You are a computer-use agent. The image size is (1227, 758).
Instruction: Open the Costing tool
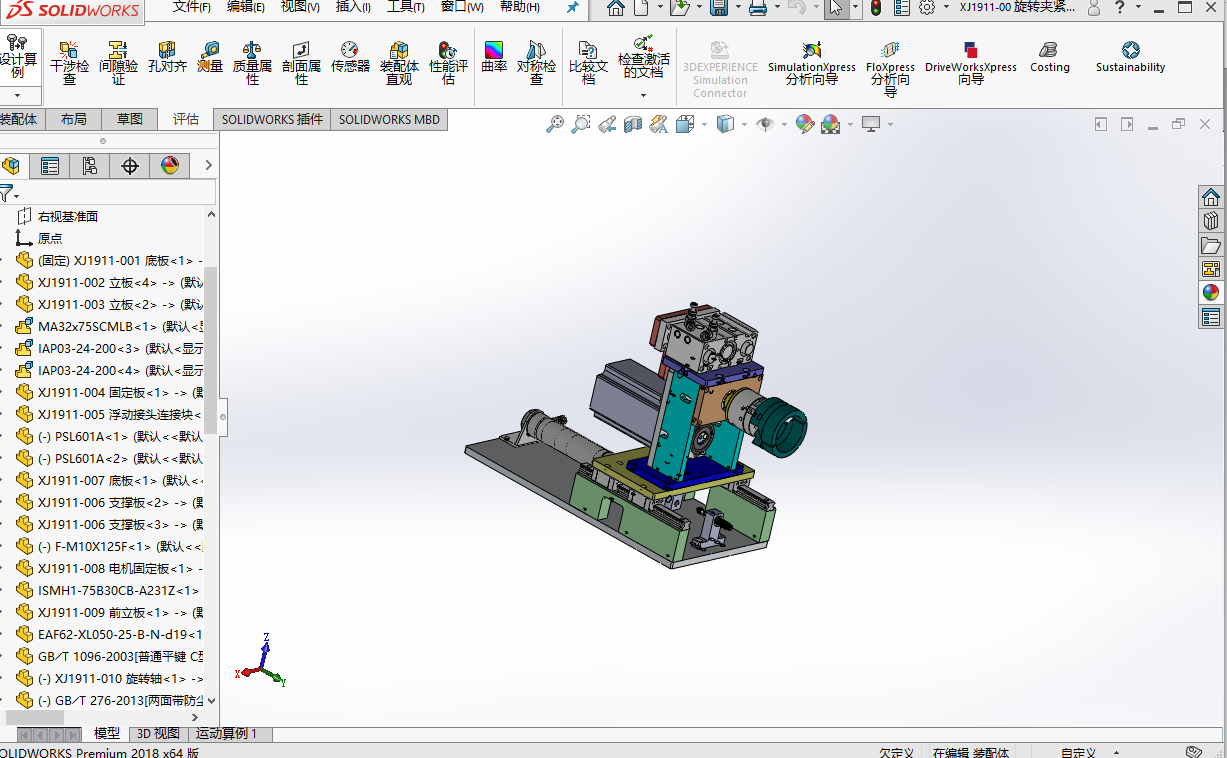point(1049,58)
